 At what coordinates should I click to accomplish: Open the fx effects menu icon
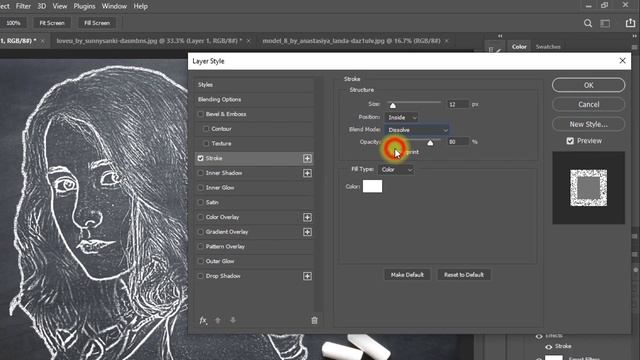[x=203, y=320]
